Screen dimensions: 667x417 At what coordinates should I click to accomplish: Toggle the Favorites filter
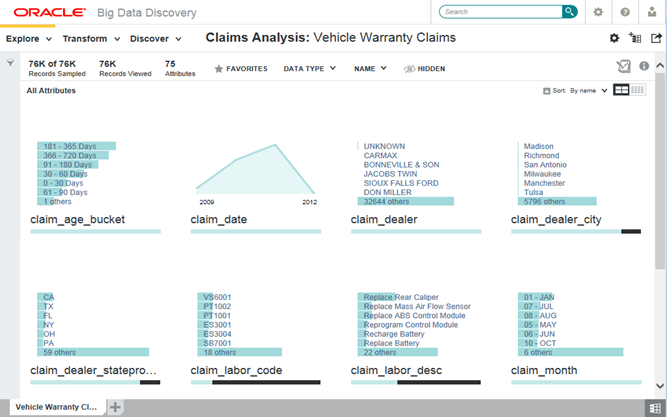(241, 69)
